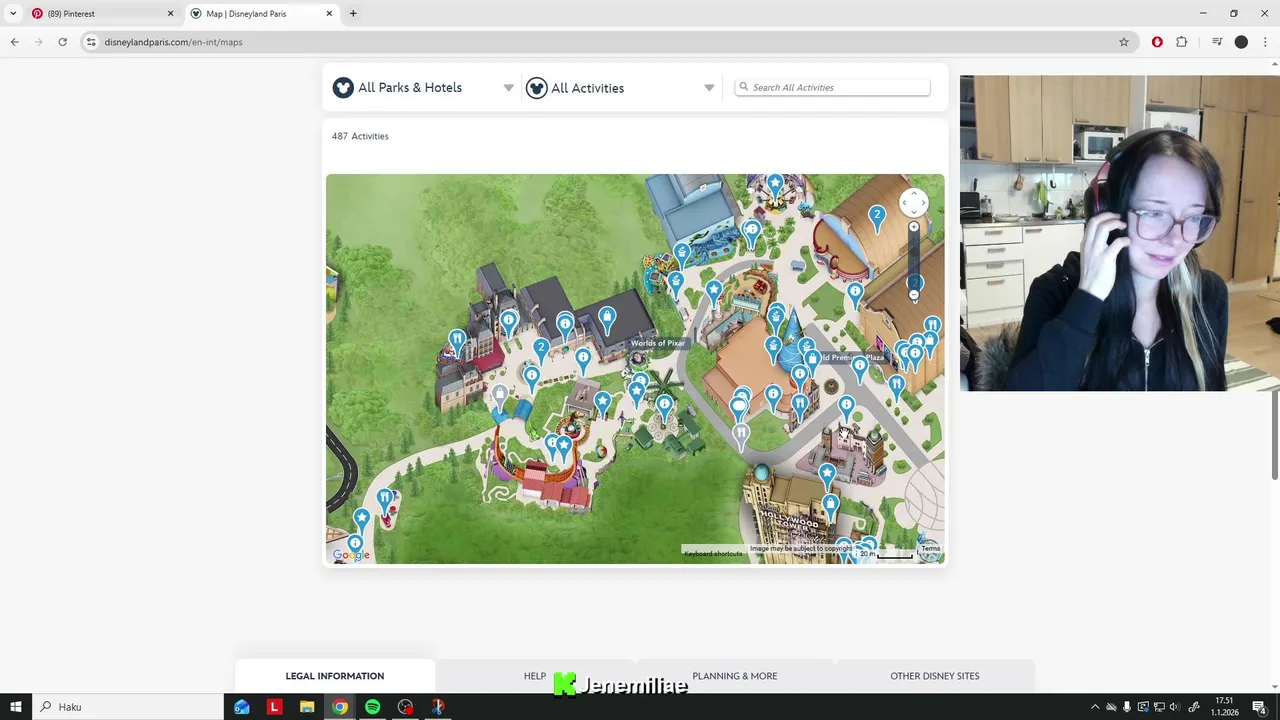
Task: Click the taskbar Haku search box
Action: [128, 707]
